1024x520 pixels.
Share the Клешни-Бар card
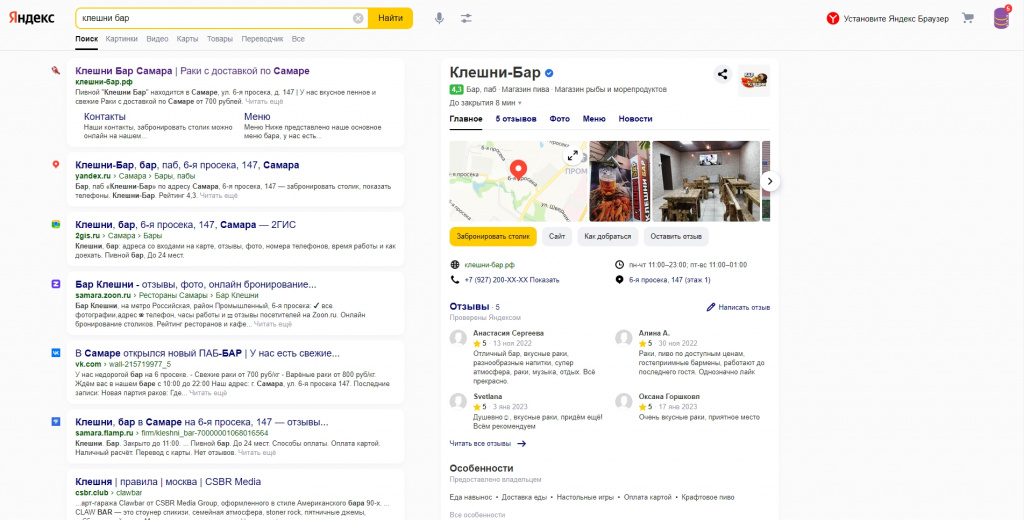pos(722,74)
